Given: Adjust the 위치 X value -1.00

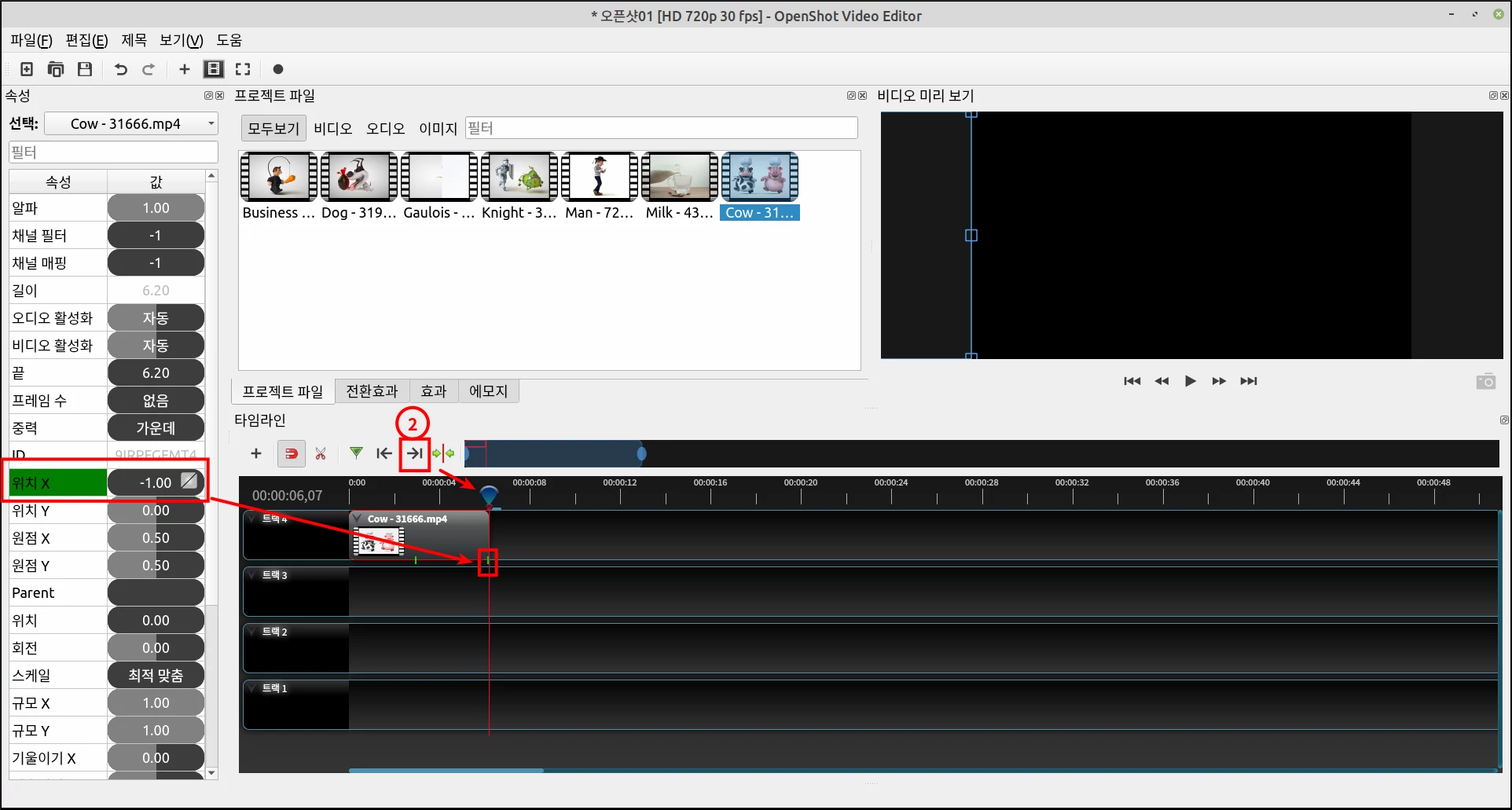Looking at the screenshot, I should pyautogui.click(x=156, y=482).
